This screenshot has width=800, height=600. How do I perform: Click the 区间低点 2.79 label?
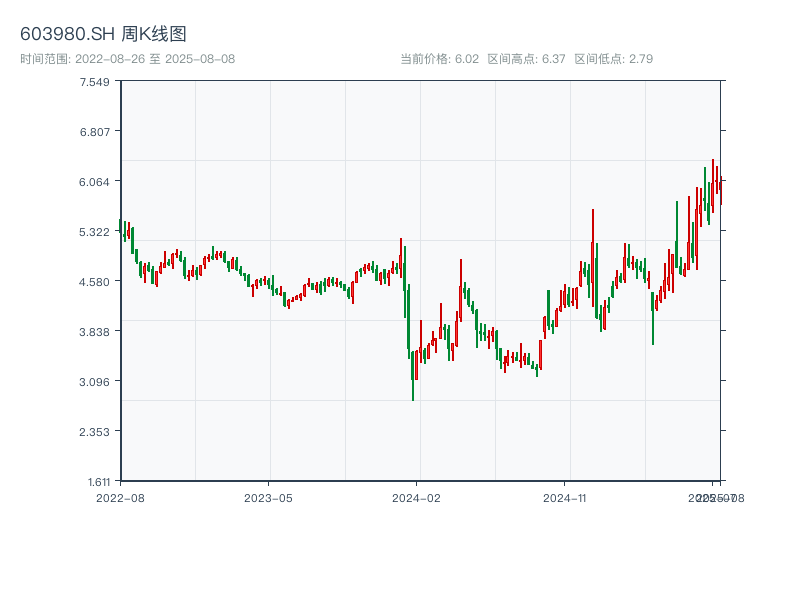(613, 59)
